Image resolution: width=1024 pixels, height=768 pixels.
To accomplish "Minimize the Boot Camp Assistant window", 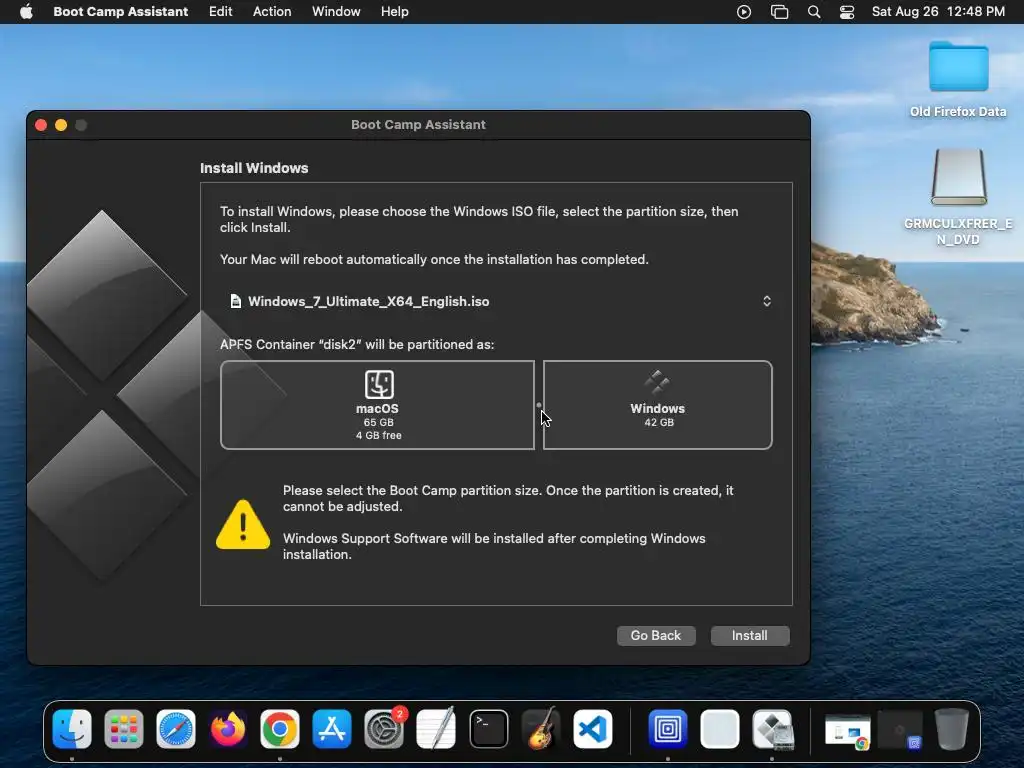I will pyautogui.click(x=61, y=125).
